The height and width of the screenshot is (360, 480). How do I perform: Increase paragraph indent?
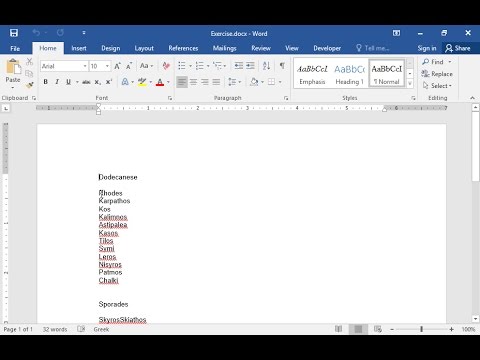pos(250,66)
